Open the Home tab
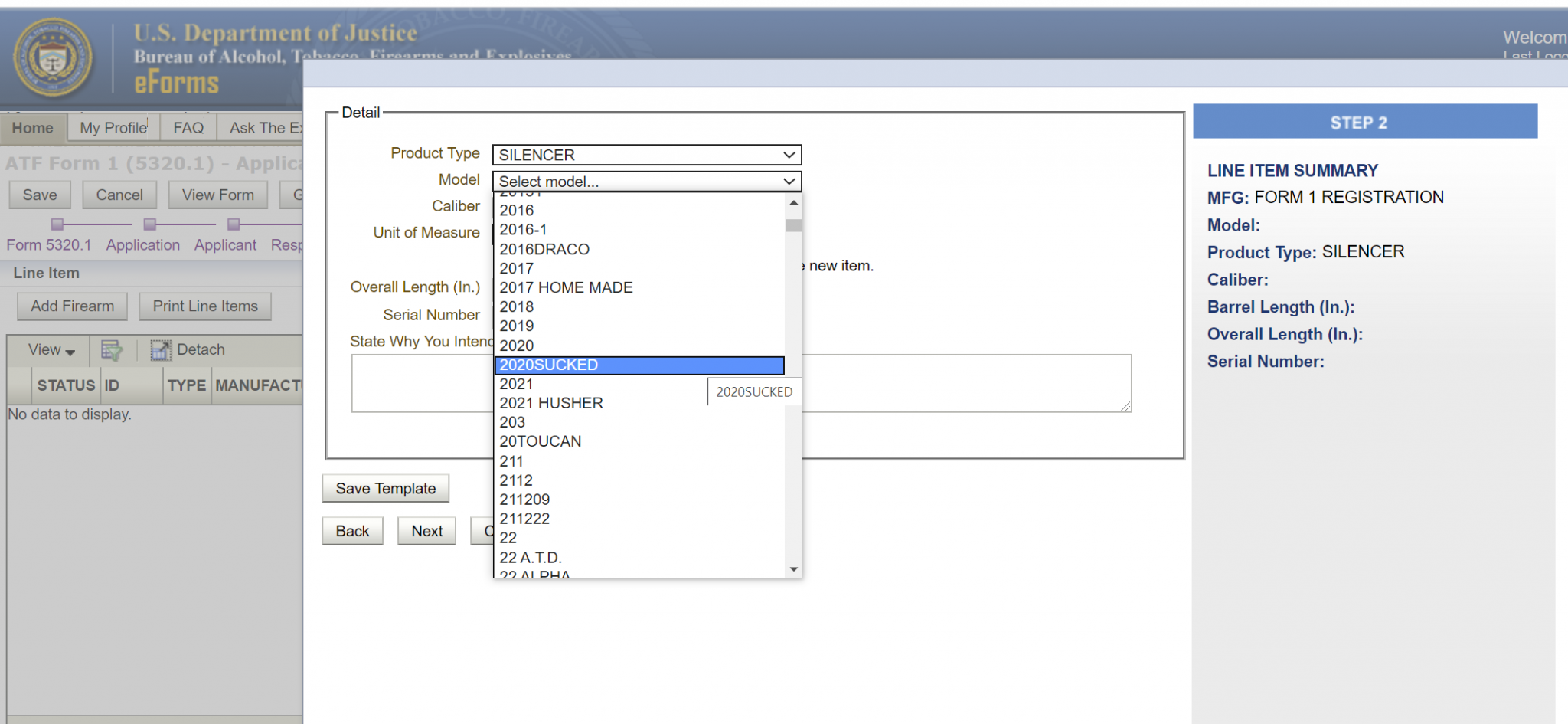The image size is (1568, 724). click(33, 128)
